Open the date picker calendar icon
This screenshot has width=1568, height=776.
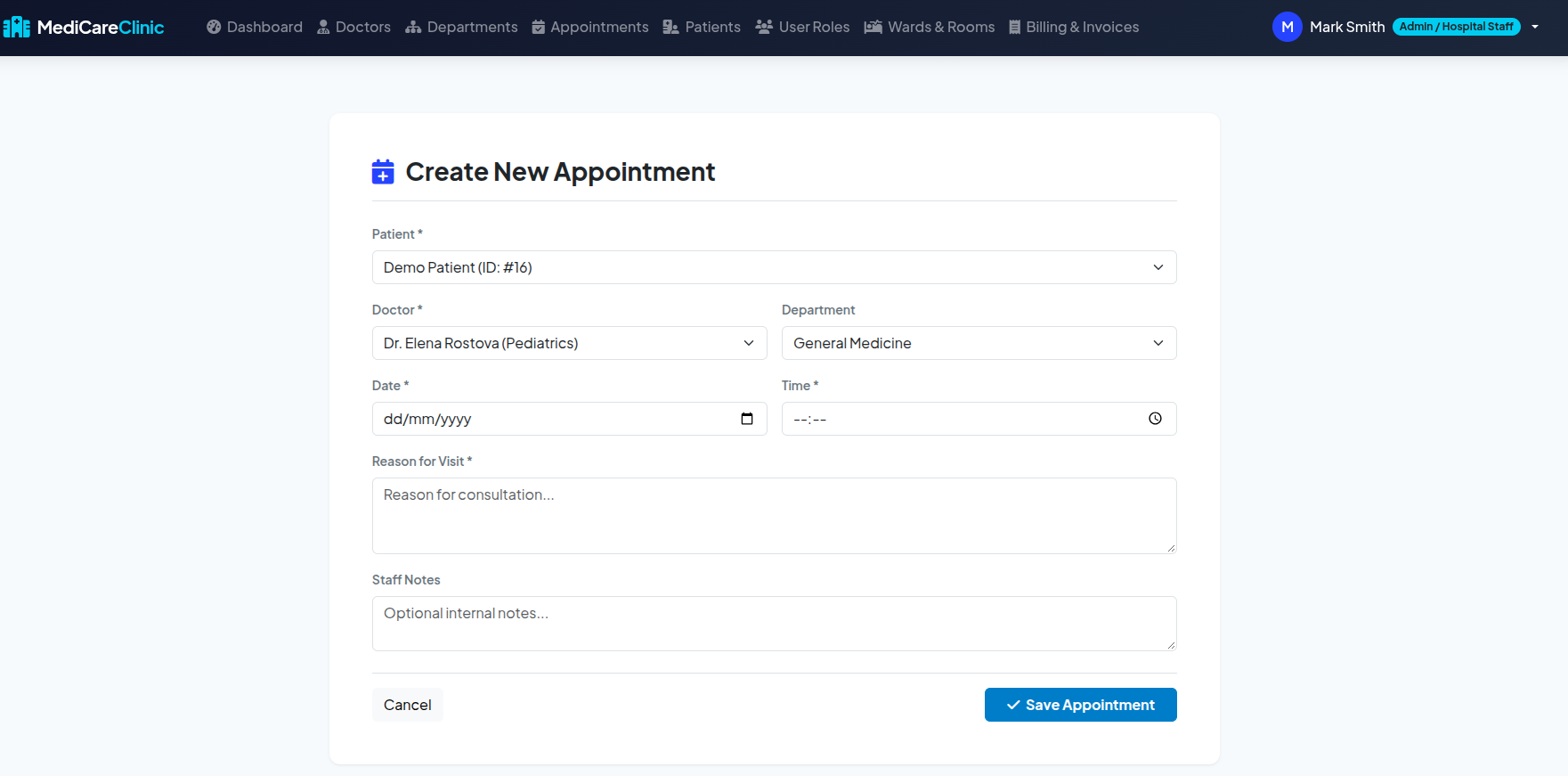point(747,419)
